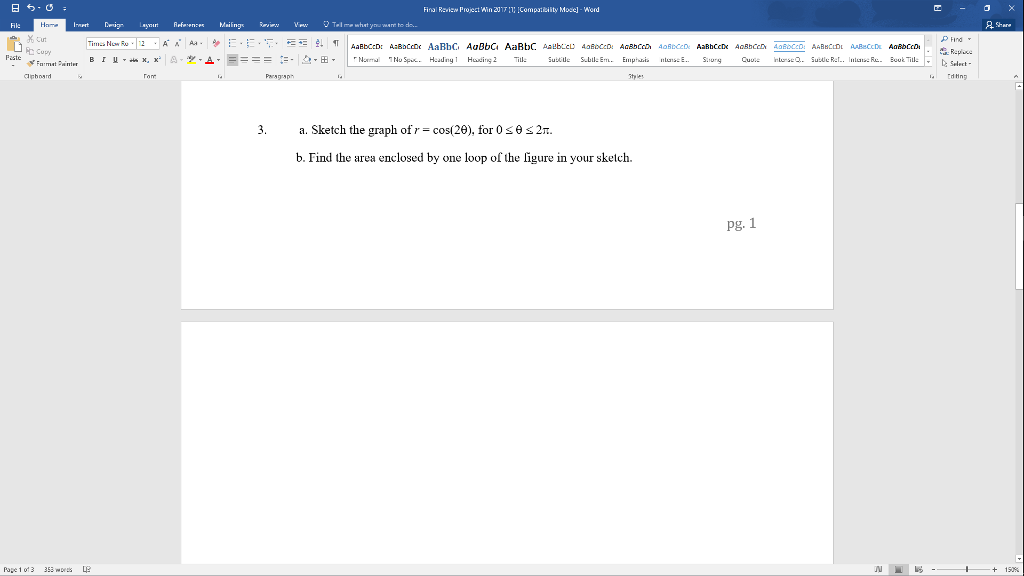Apply the Heading 1 style
This screenshot has height=576, width=1024.
click(445, 50)
